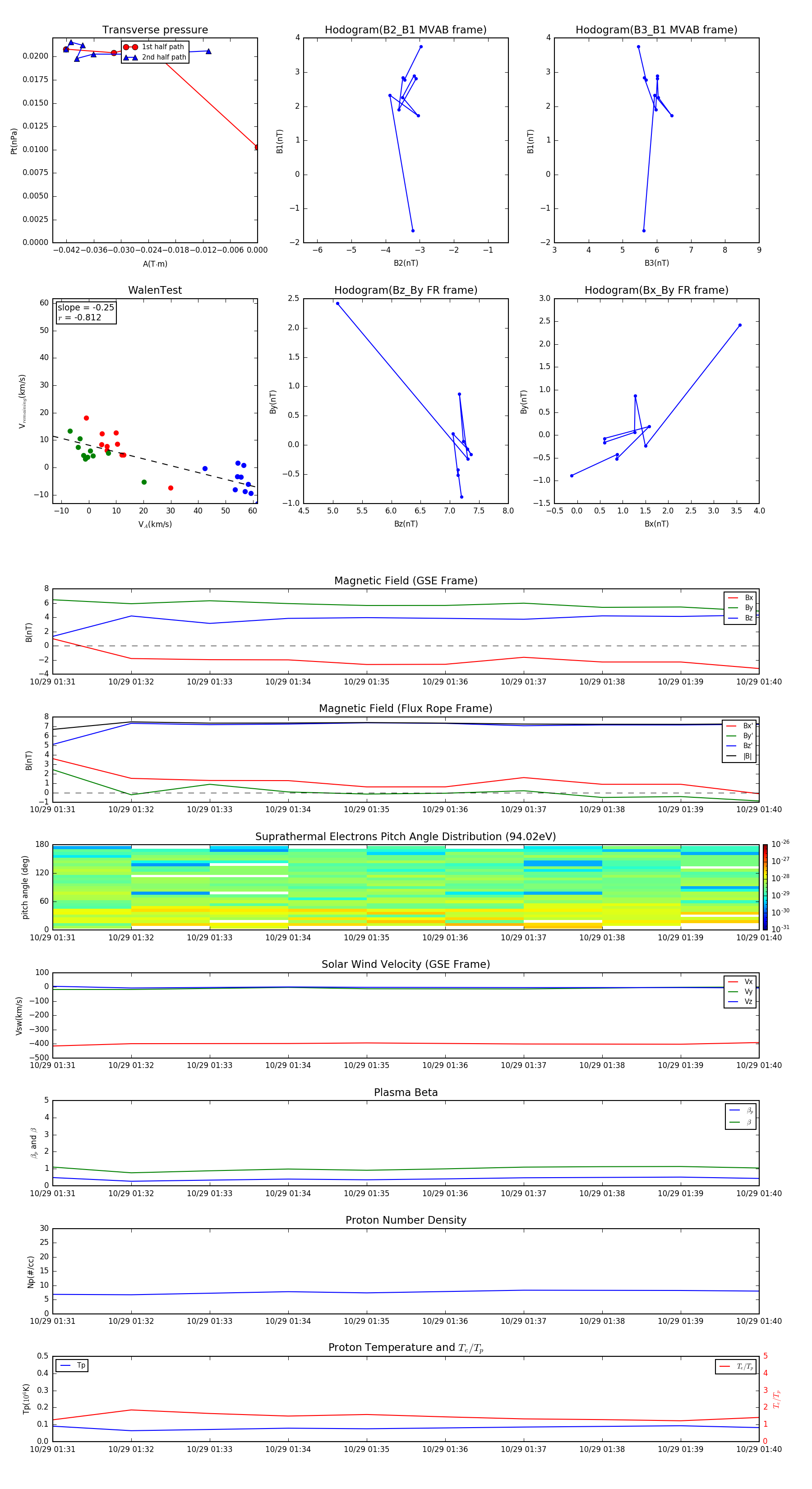Click the 'Proton Number Density' title

pos(406,1220)
